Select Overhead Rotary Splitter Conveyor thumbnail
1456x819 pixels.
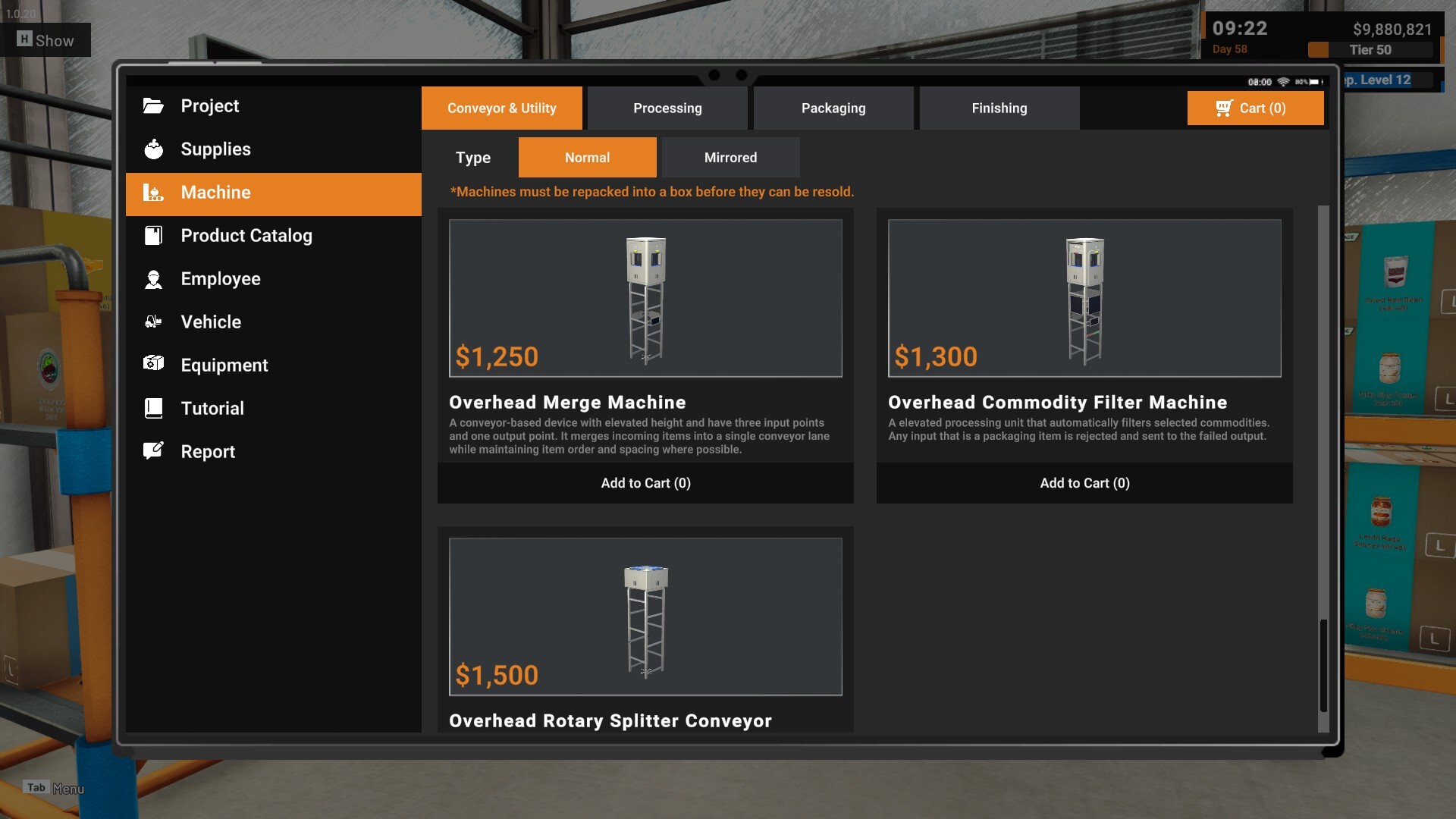[645, 617]
